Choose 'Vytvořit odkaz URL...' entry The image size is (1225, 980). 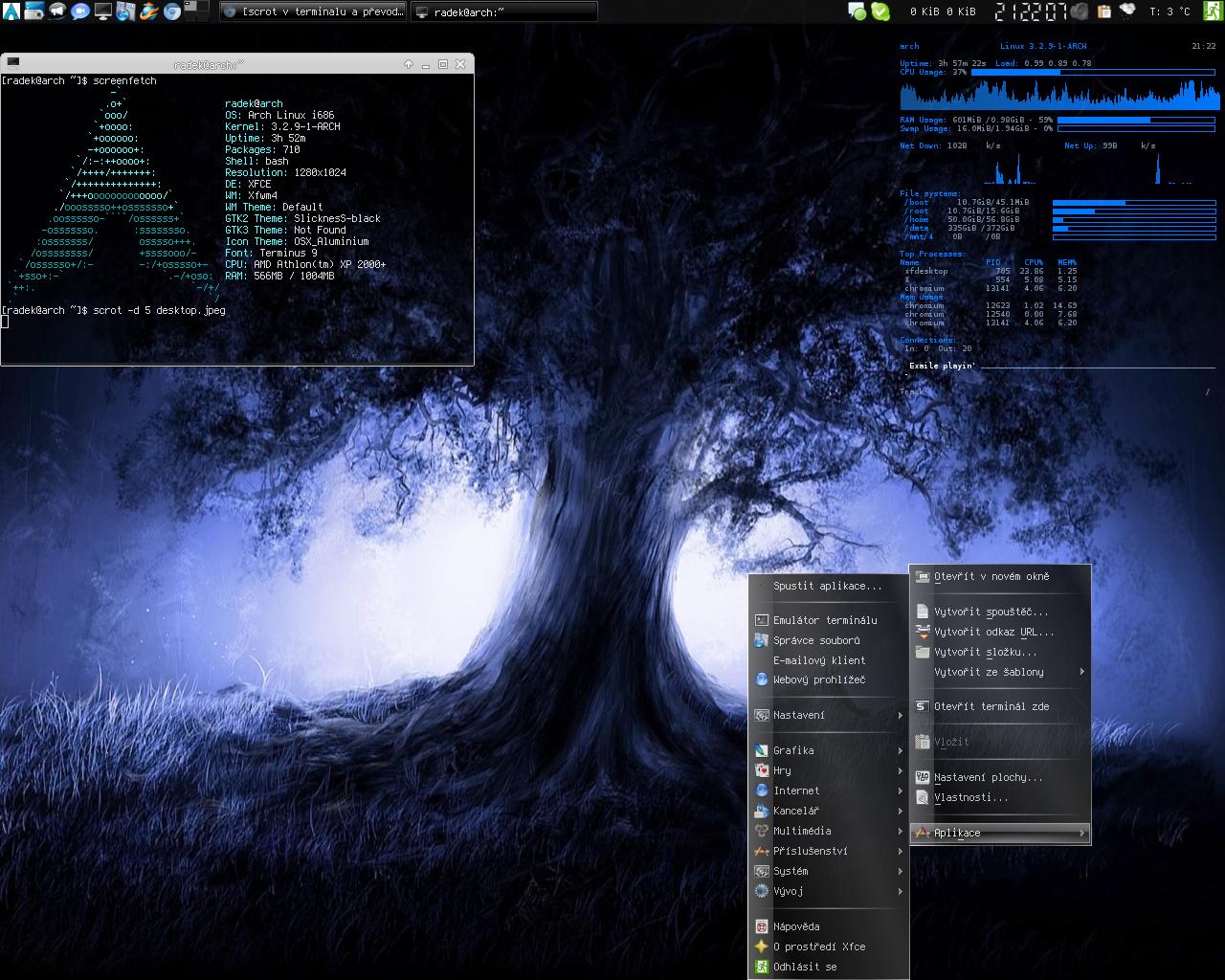1000,632
